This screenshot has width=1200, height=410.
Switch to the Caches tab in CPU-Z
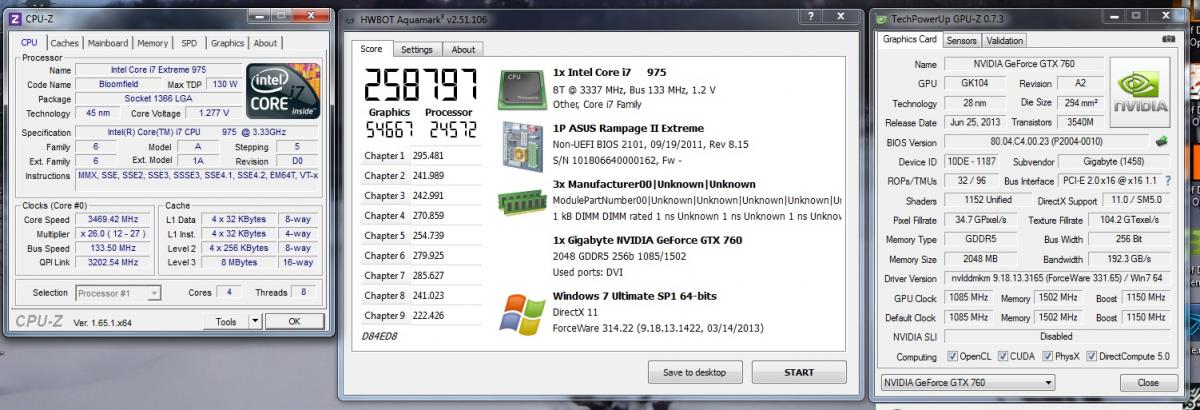click(x=65, y=43)
